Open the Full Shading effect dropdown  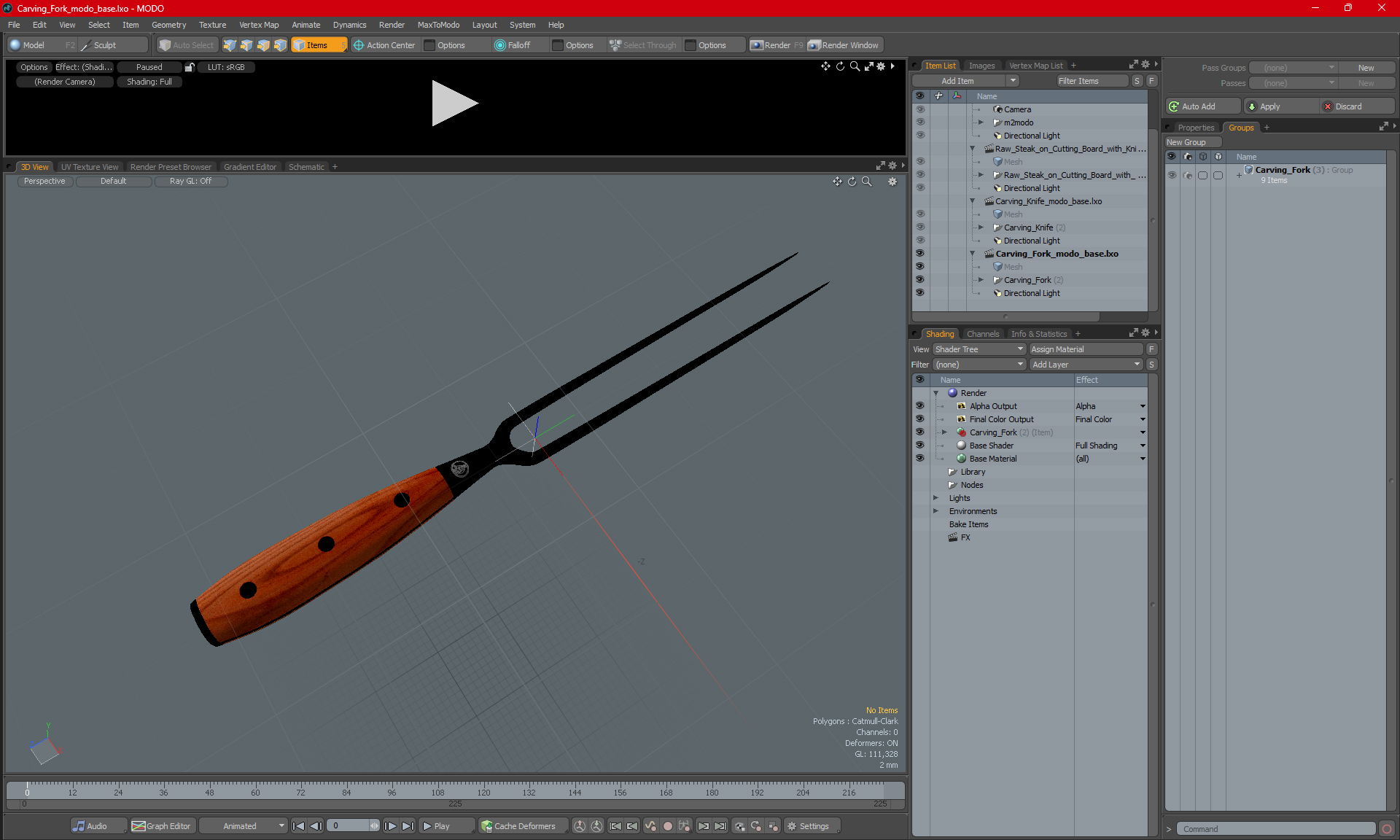click(1143, 446)
